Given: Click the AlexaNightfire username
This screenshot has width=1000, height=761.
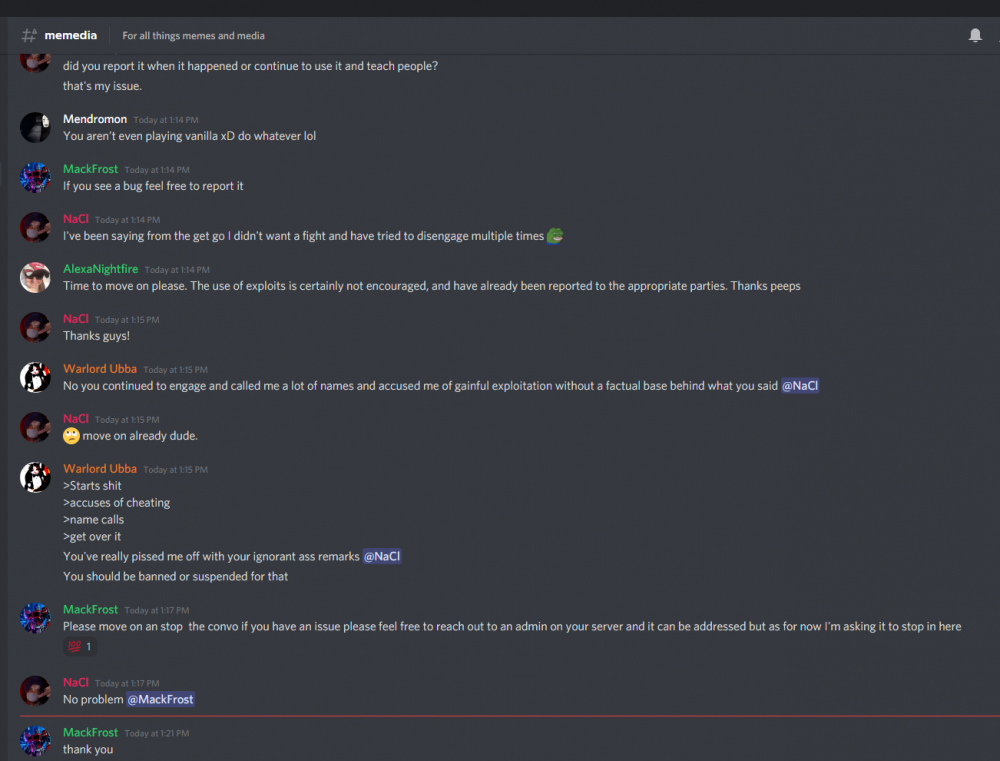Looking at the screenshot, I should click(100, 269).
